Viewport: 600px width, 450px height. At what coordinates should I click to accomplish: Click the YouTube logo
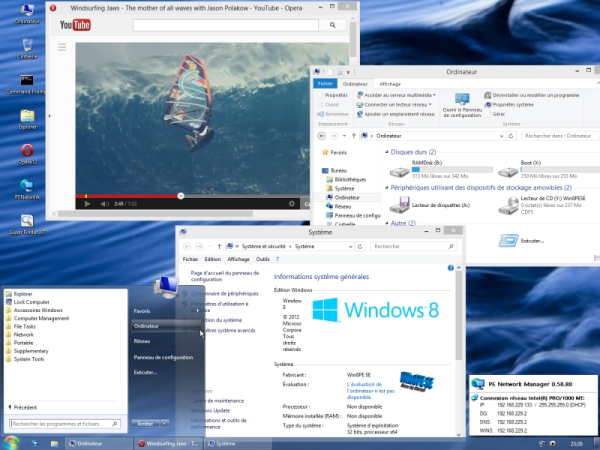click(75, 25)
